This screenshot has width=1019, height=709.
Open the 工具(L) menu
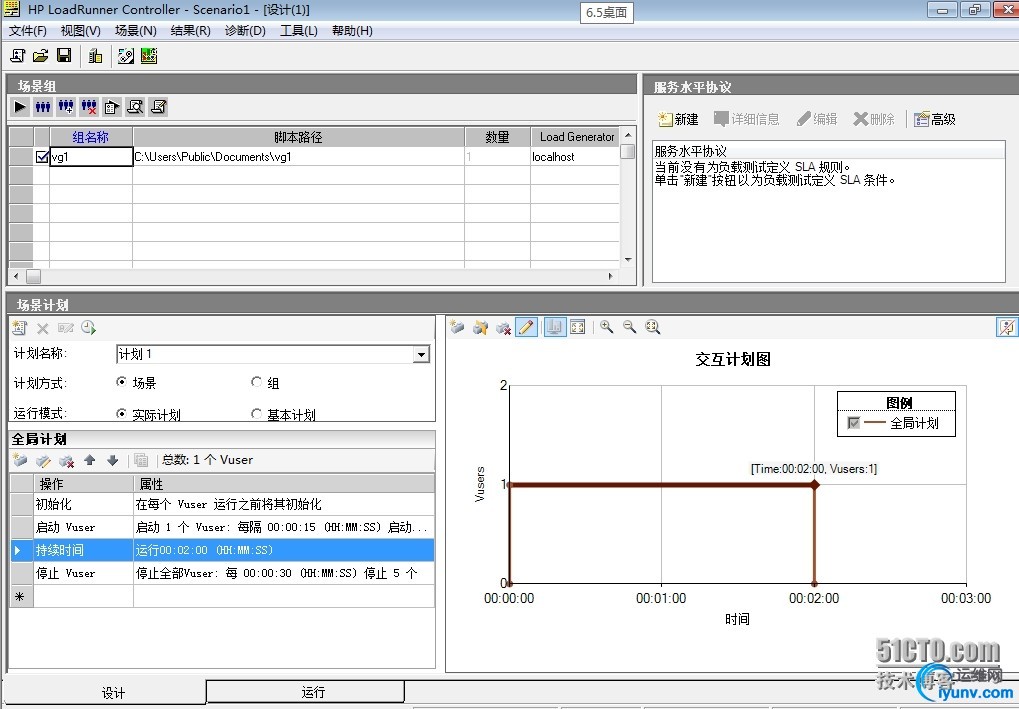[298, 31]
